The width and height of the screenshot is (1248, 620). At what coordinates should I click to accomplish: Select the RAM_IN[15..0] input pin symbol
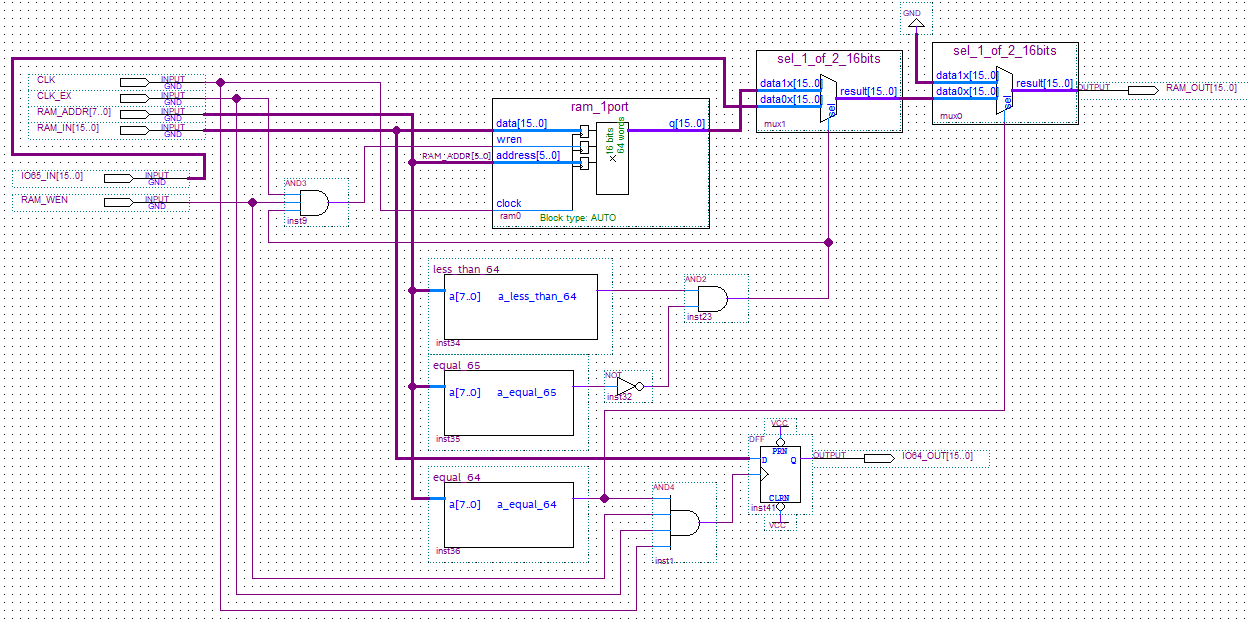[134, 130]
